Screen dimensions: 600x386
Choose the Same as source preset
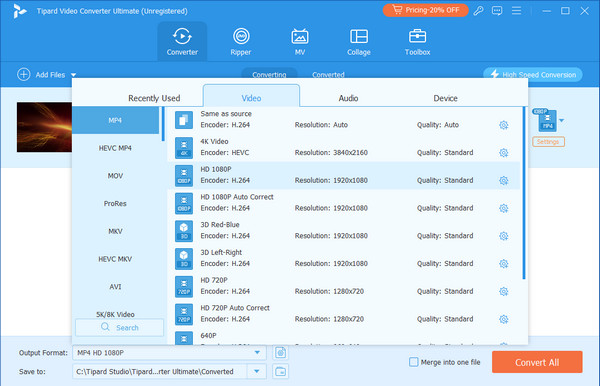tap(344, 120)
